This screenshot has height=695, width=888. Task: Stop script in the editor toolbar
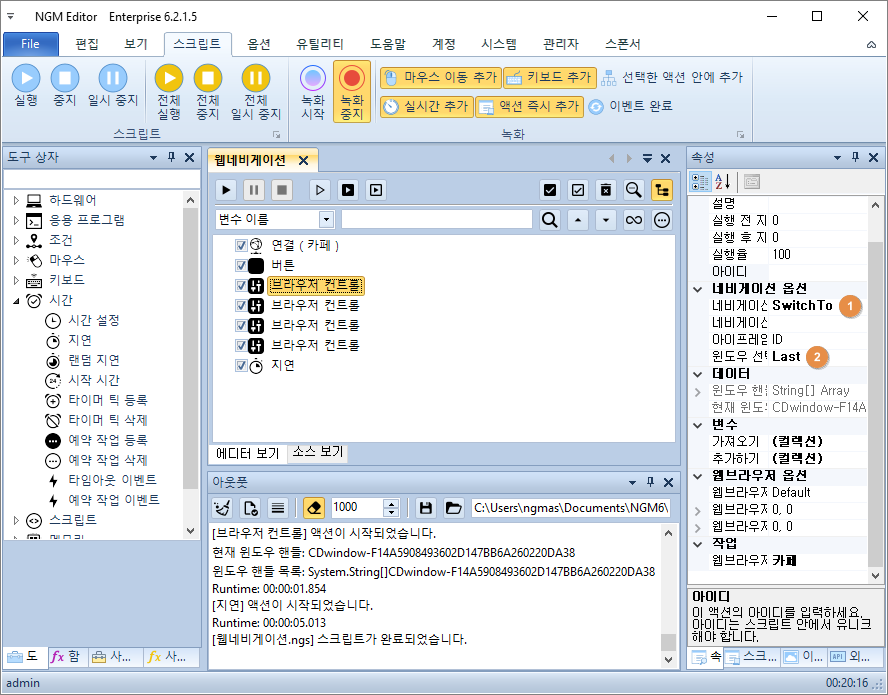pos(281,190)
